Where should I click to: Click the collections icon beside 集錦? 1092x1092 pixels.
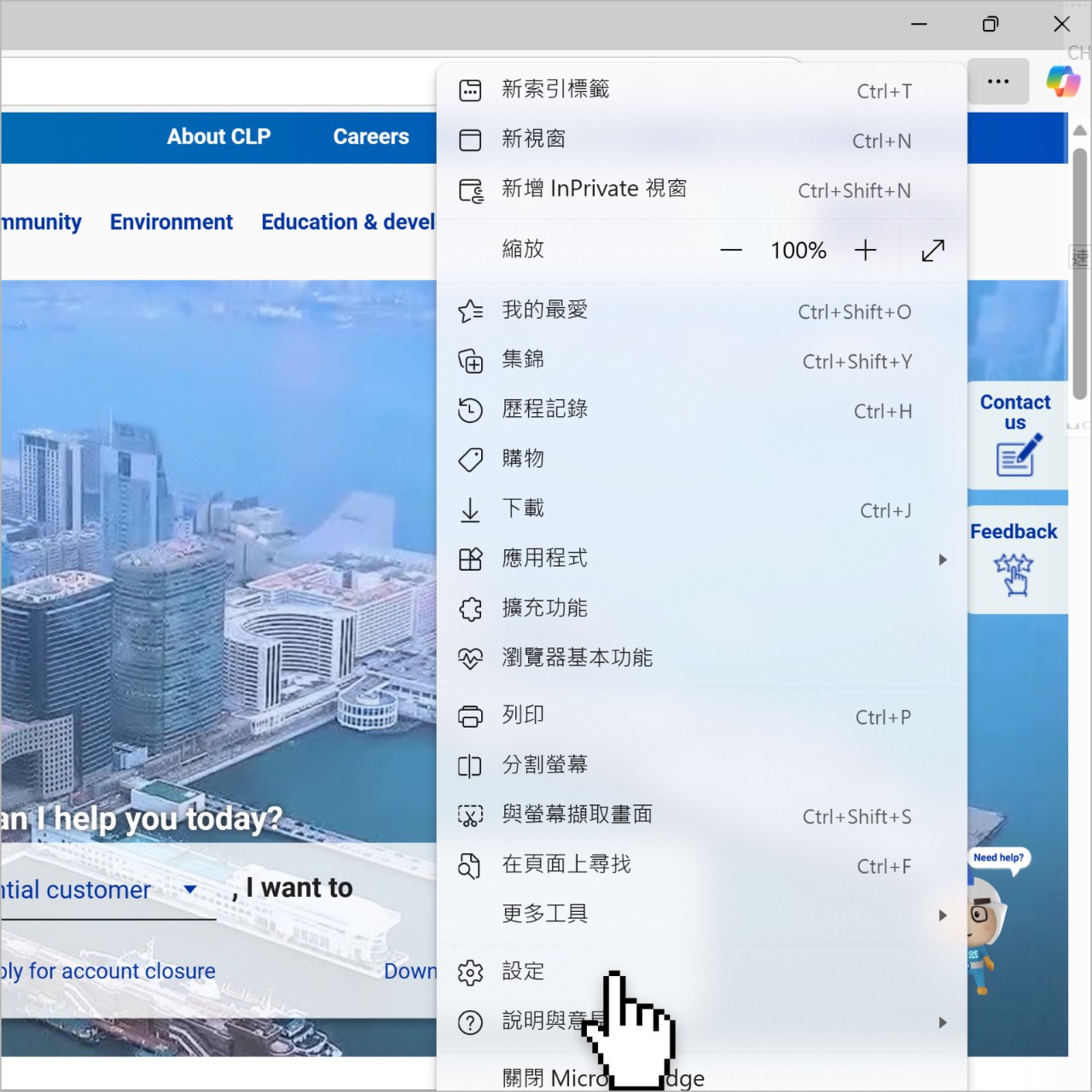click(470, 361)
